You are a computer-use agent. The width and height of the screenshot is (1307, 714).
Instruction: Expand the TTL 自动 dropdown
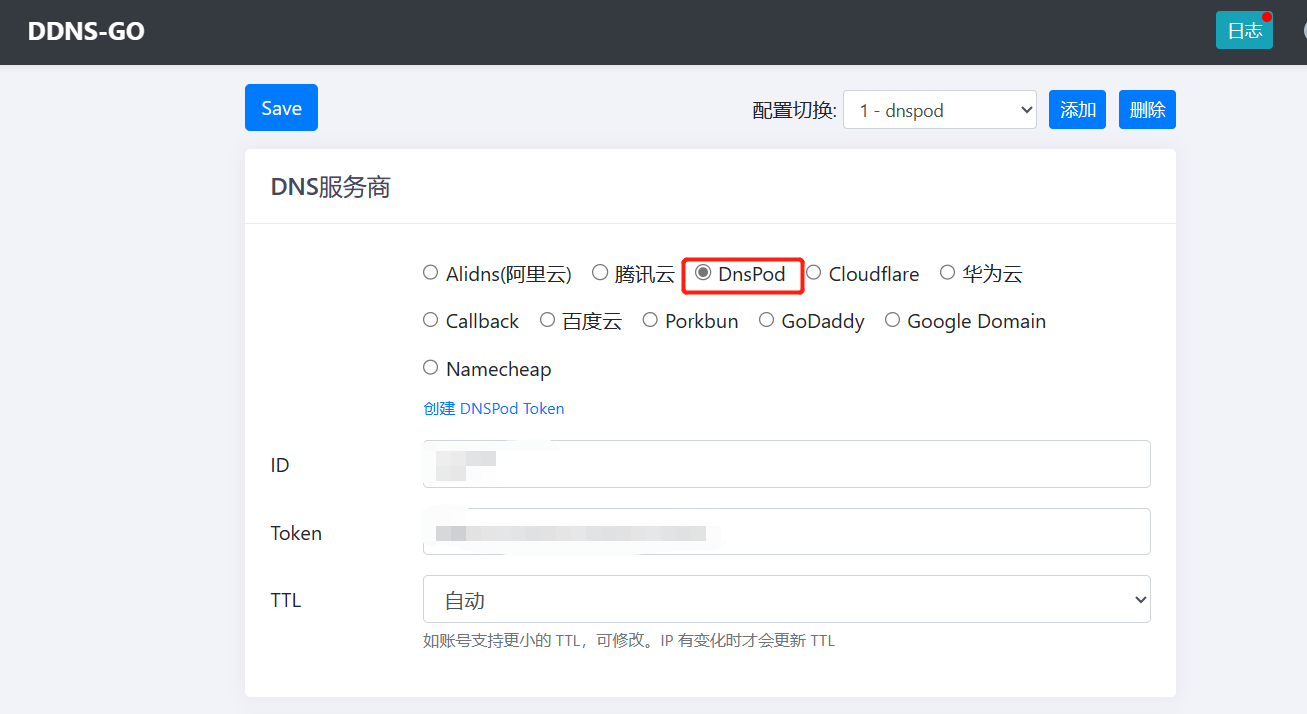pyautogui.click(x=786, y=600)
